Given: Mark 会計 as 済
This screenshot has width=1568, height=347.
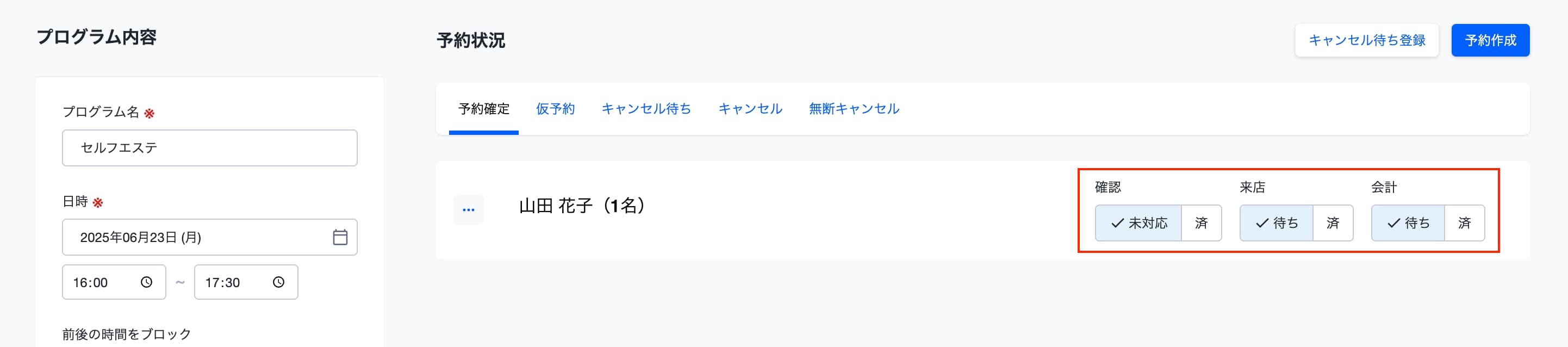Looking at the screenshot, I should (x=1465, y=223).
